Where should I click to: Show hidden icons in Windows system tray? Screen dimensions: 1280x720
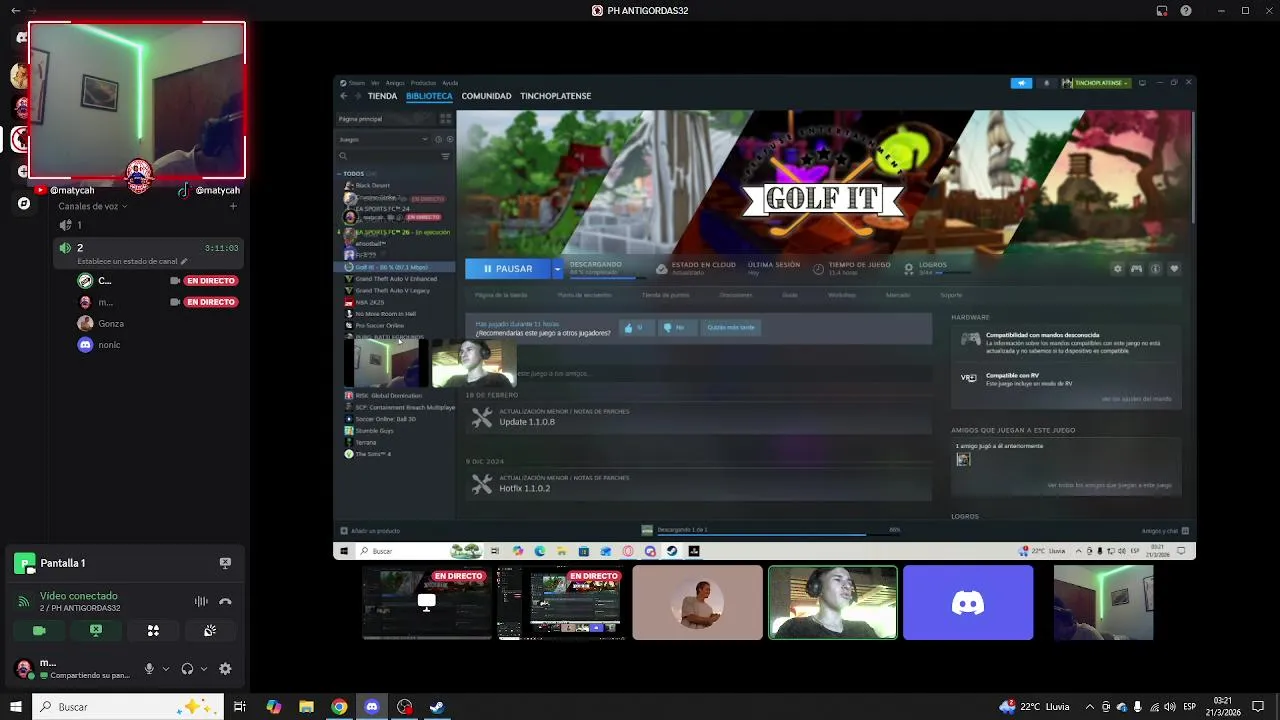click(1090, 706)
